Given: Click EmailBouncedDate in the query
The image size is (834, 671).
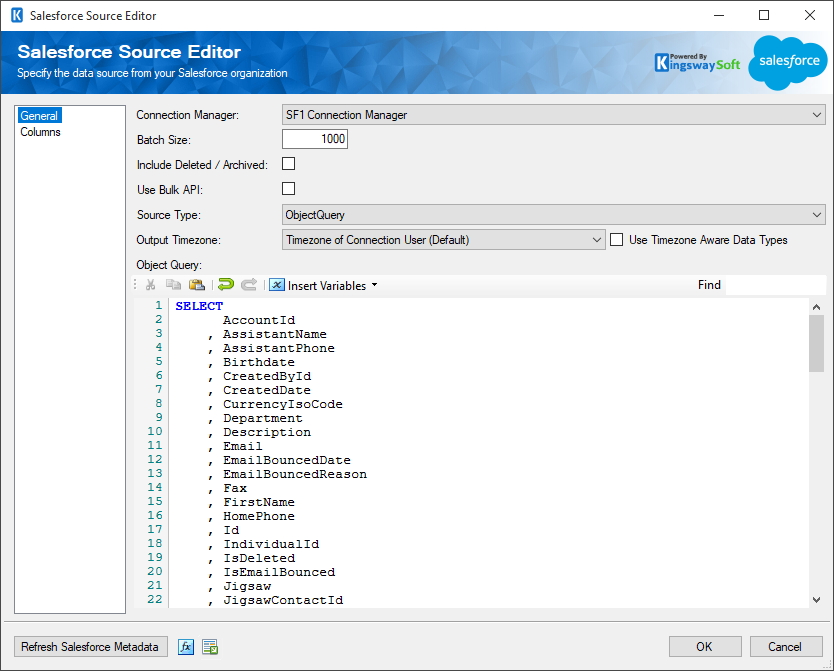Looking at the screenshot, I should coord(287,460).
